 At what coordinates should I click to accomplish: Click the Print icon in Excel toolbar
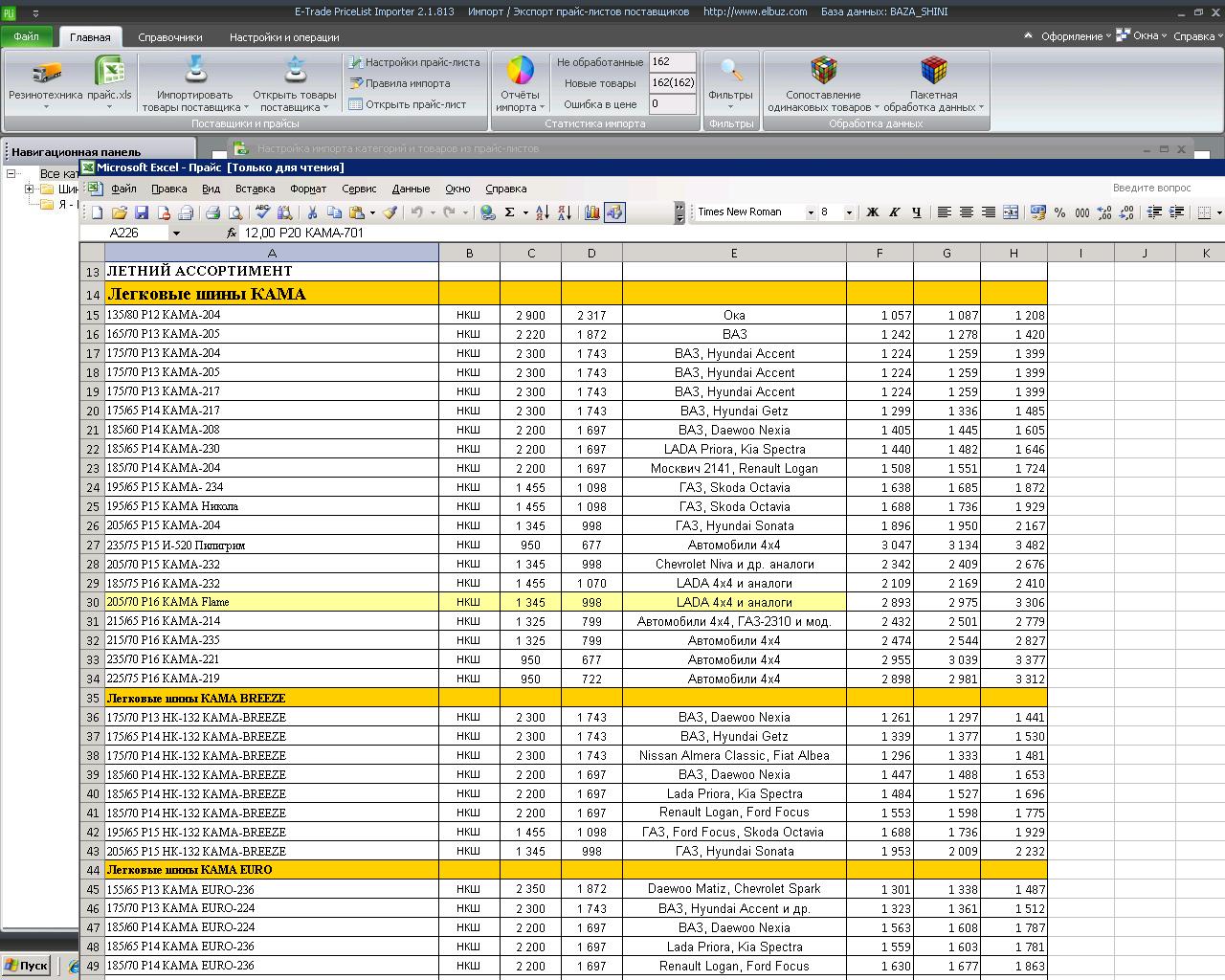click(212, 212)
